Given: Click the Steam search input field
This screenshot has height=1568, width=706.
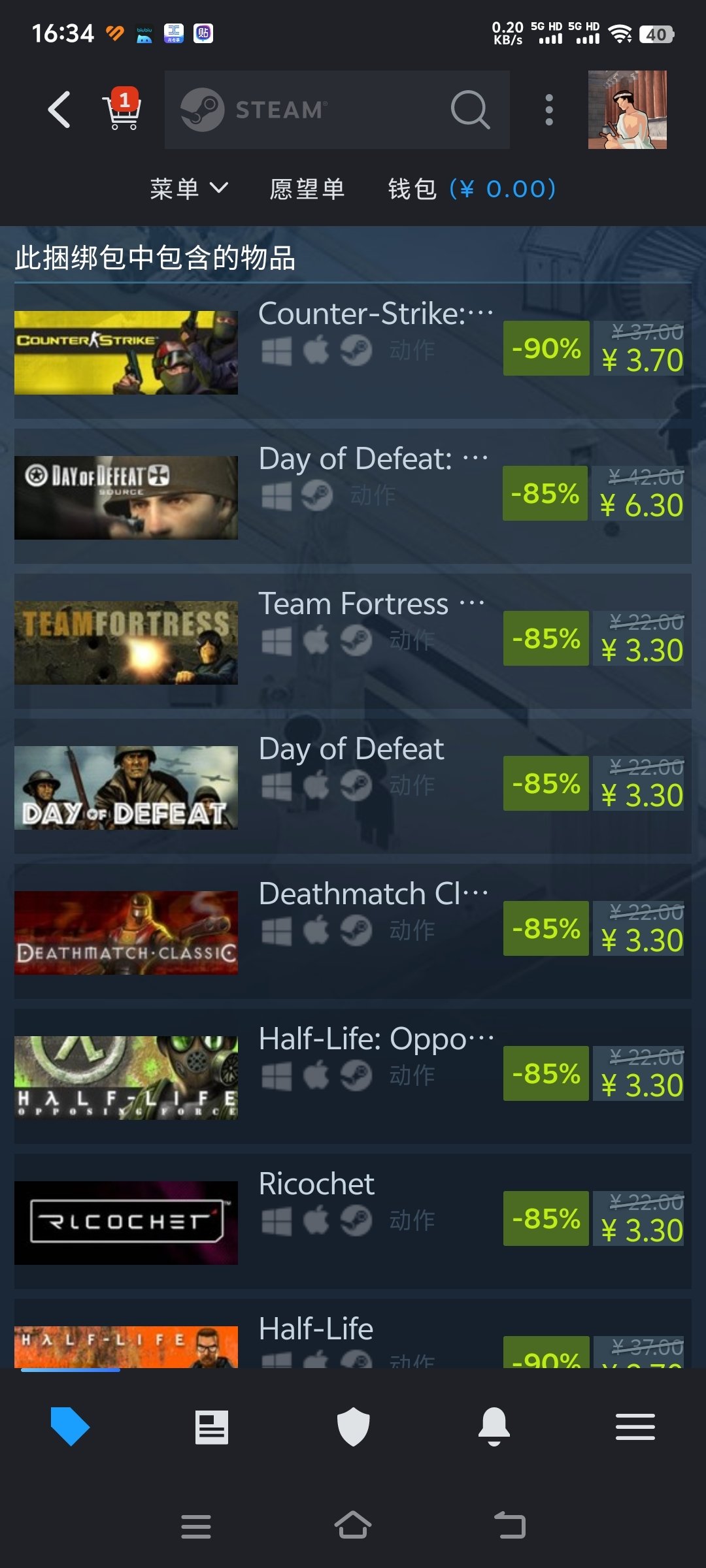Looking at the screenshot, I should [x=337, y=109].
